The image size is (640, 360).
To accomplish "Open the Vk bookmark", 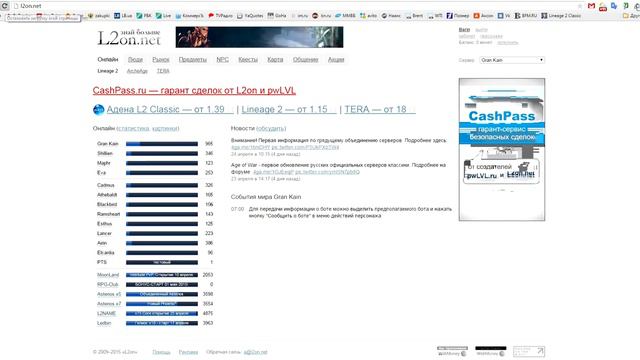I will [x=504, y=16].
